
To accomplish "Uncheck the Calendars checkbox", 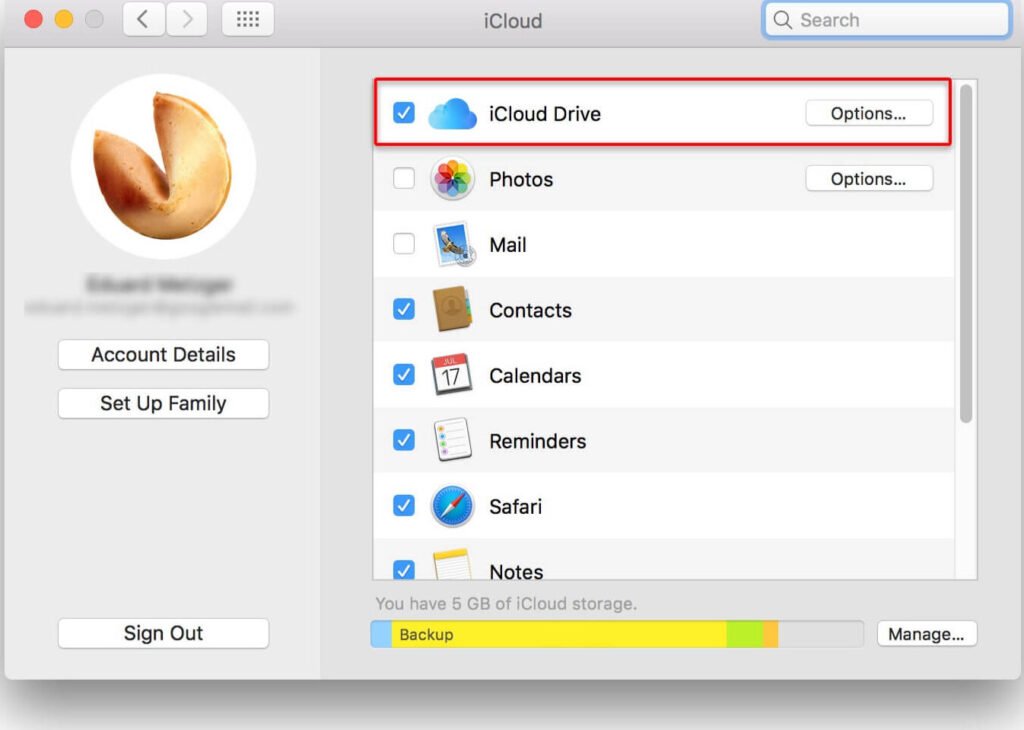I will (404, 374).
